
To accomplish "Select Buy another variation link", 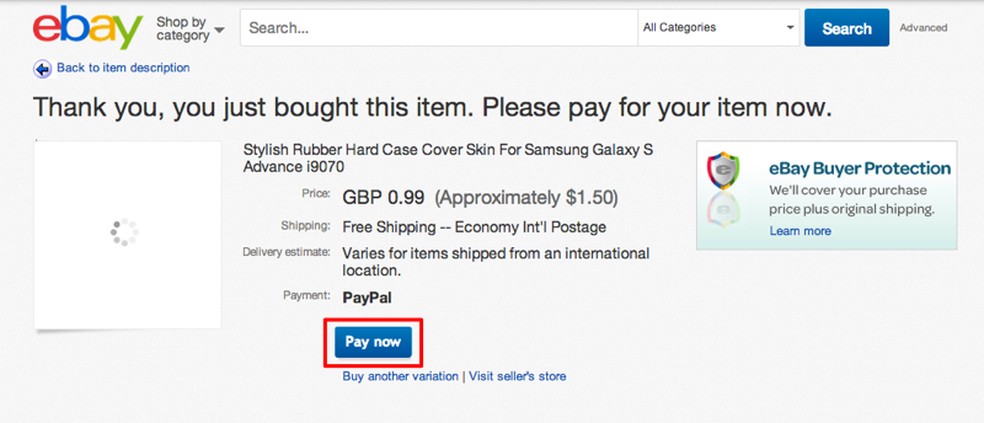I will pos(400,377).
